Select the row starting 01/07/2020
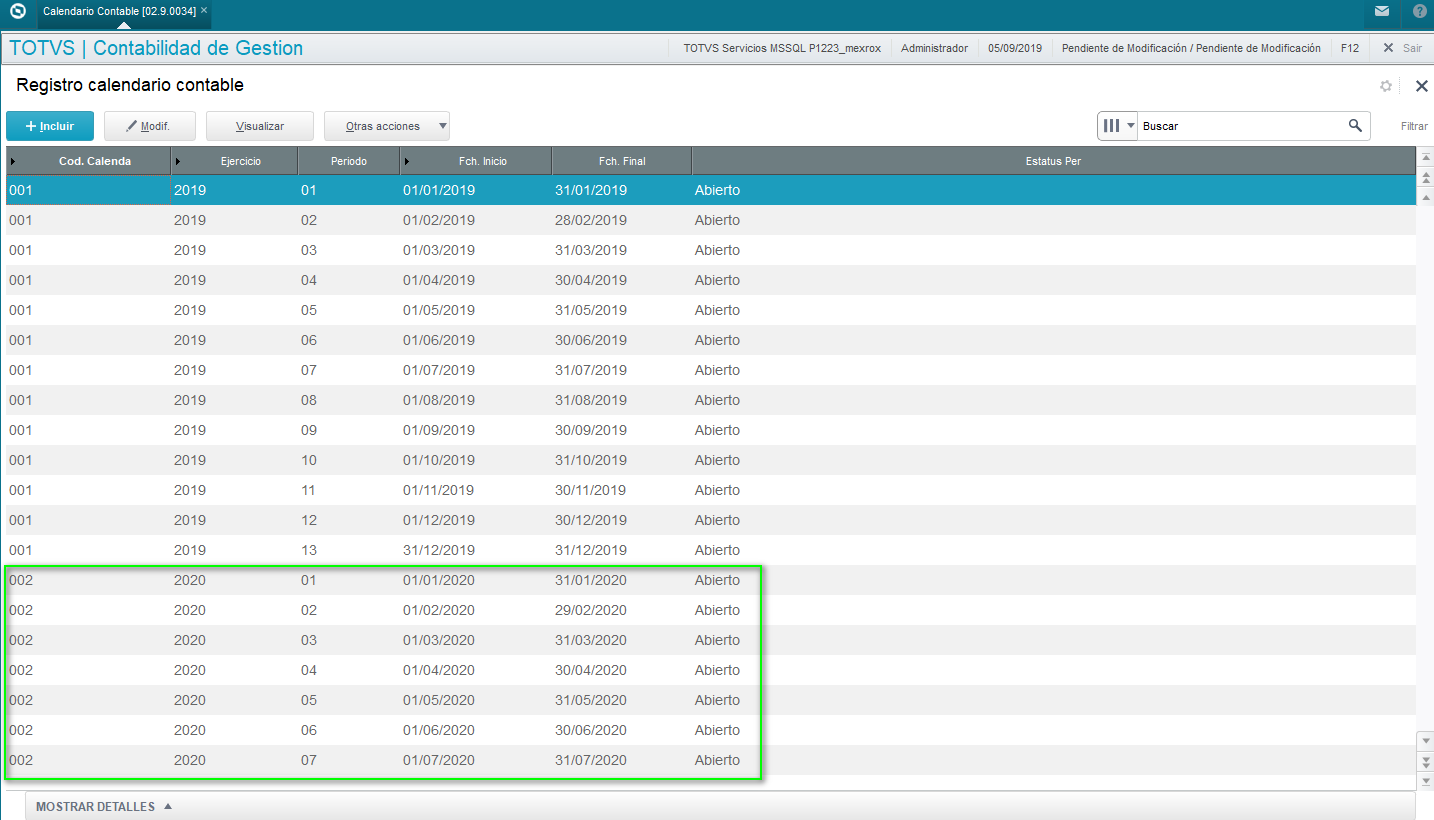Screen dimensions: 1434x820 pos(711,760)
